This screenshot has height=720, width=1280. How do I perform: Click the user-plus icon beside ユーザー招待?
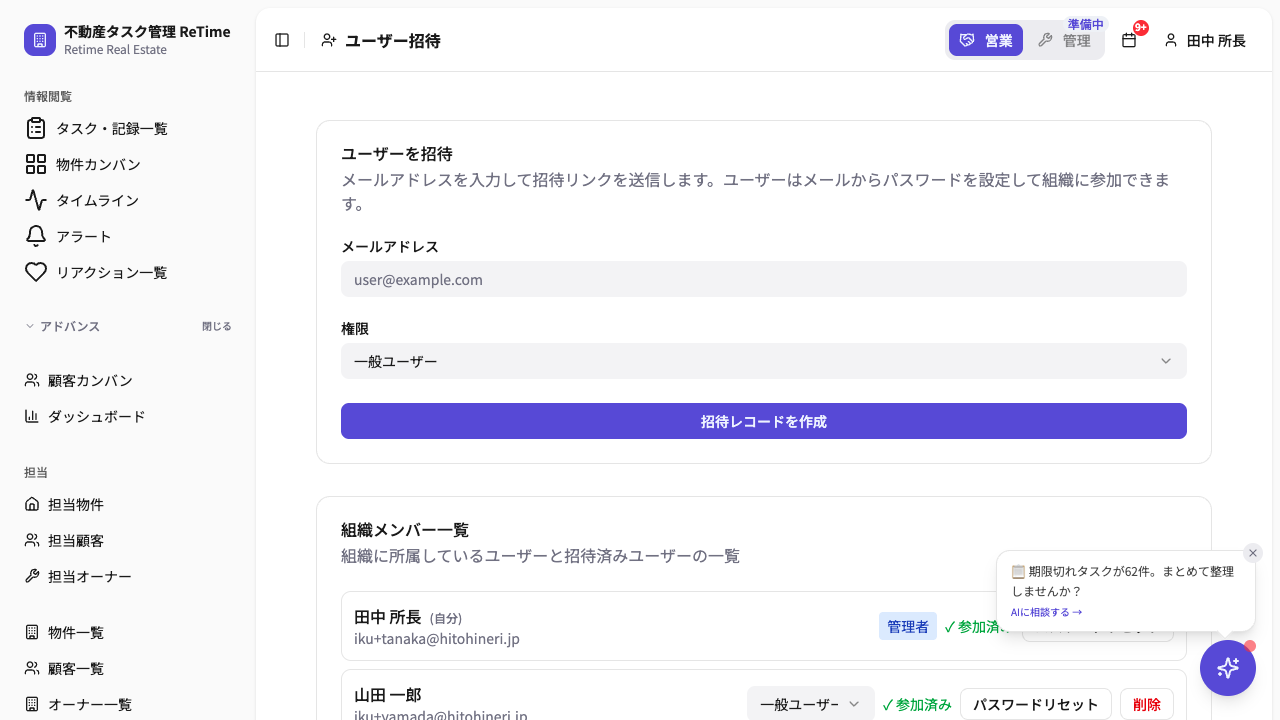click(x=328, y=40)
